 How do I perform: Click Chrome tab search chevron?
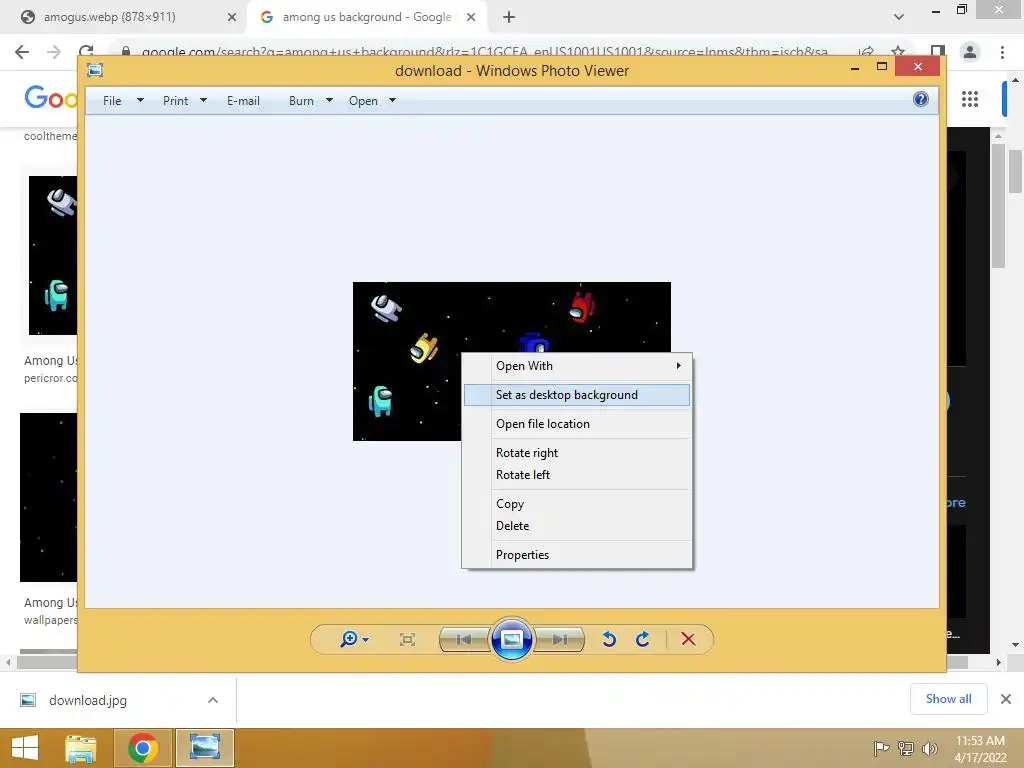899,17
